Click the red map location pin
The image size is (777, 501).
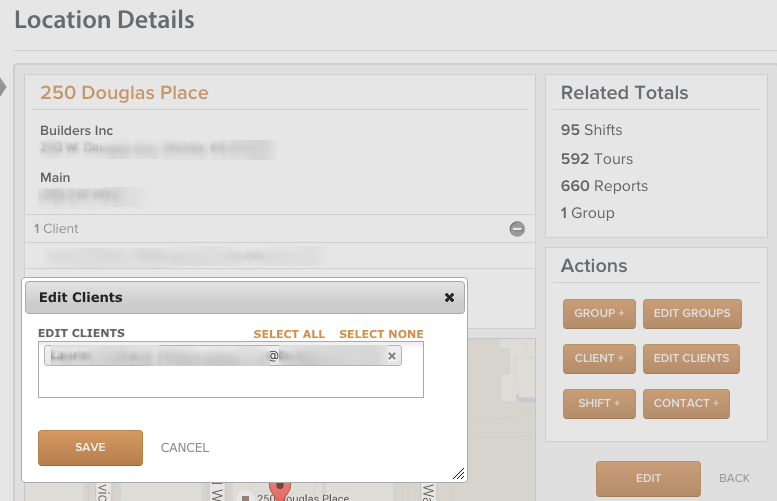pos(279,491)
